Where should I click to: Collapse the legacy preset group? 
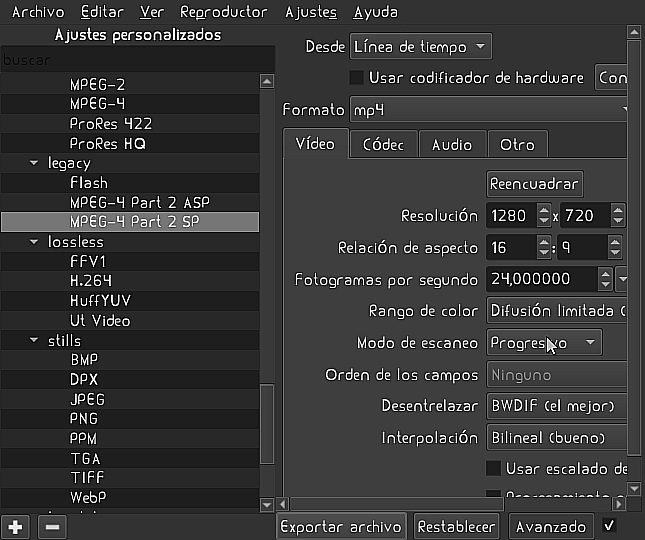point(35,163)
